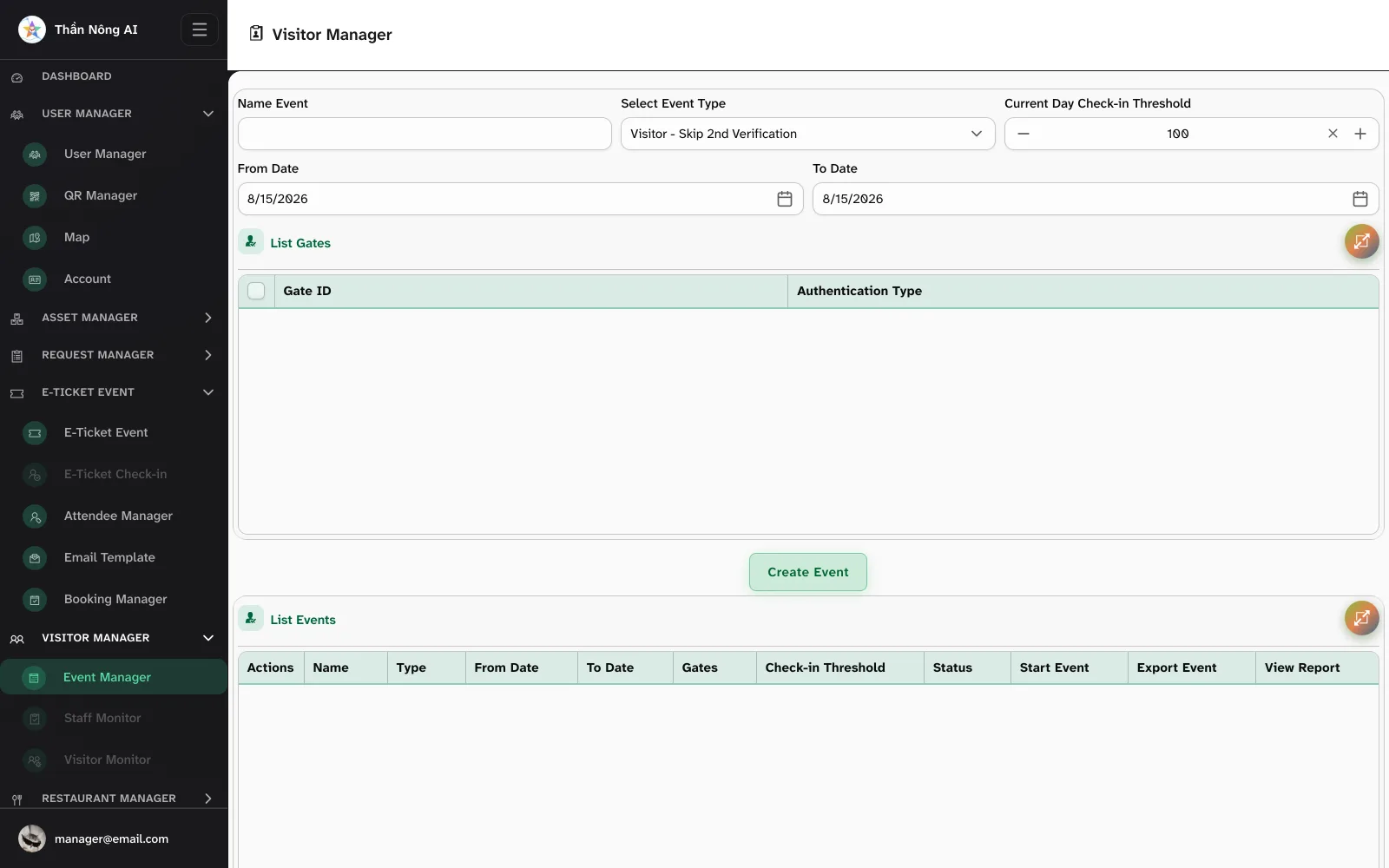This screenshot has width=1389, height=868.
Task: Click the Restaurant Manager cutlery icon
Action: pyautogui.click(x=16, y=799)
